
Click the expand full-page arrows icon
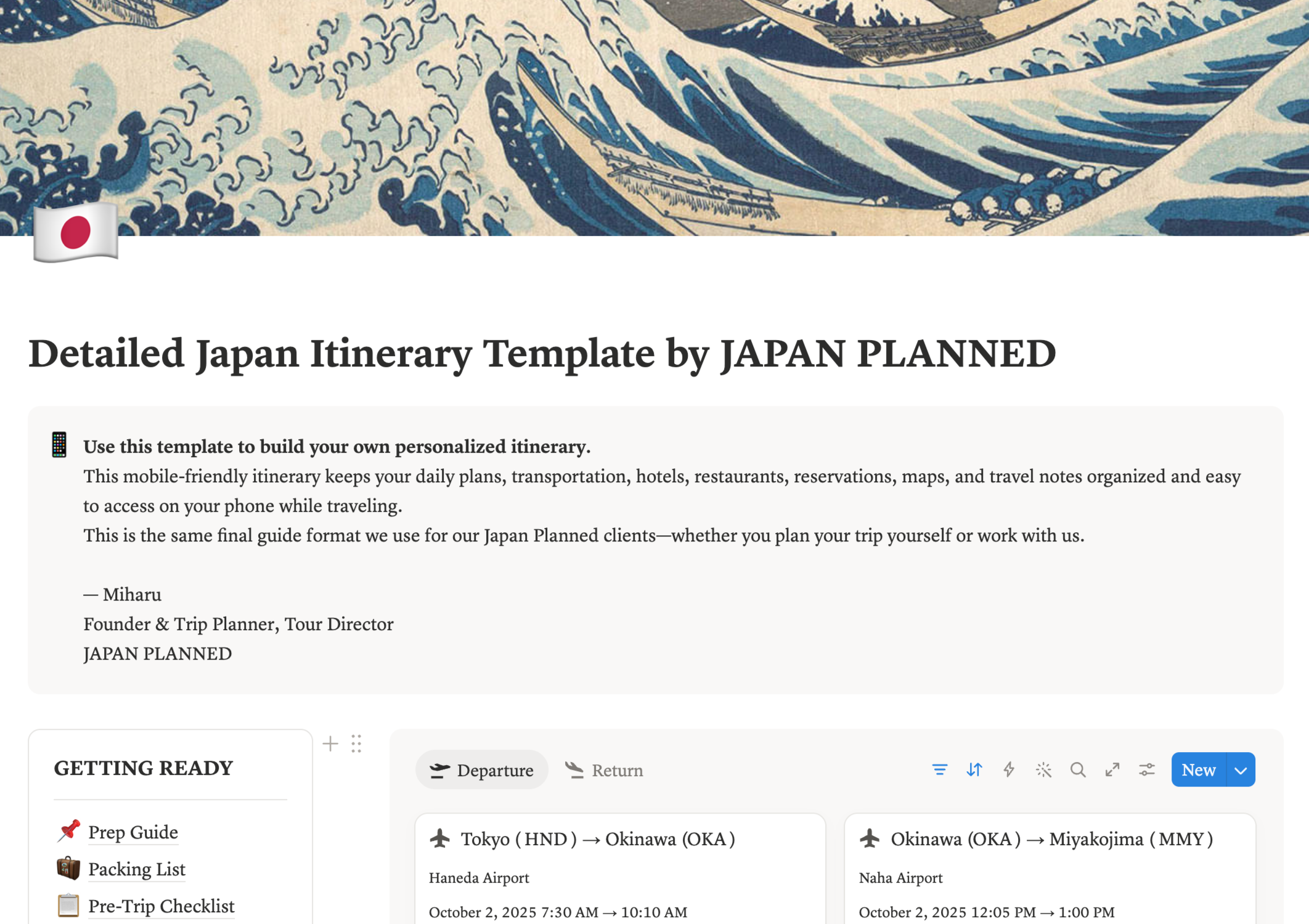(1112, 769)
